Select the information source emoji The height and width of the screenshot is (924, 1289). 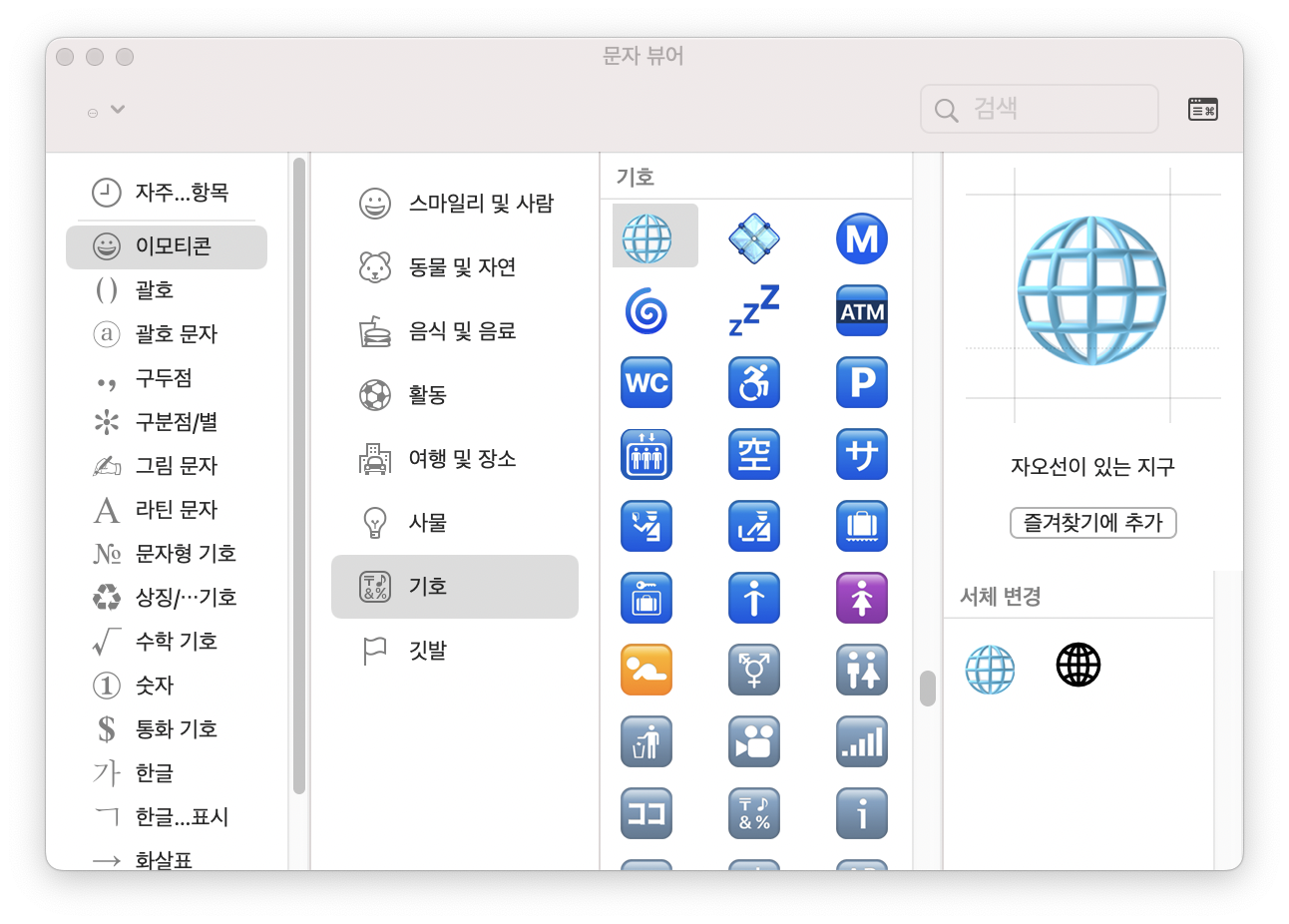click(x=861, y=813)
